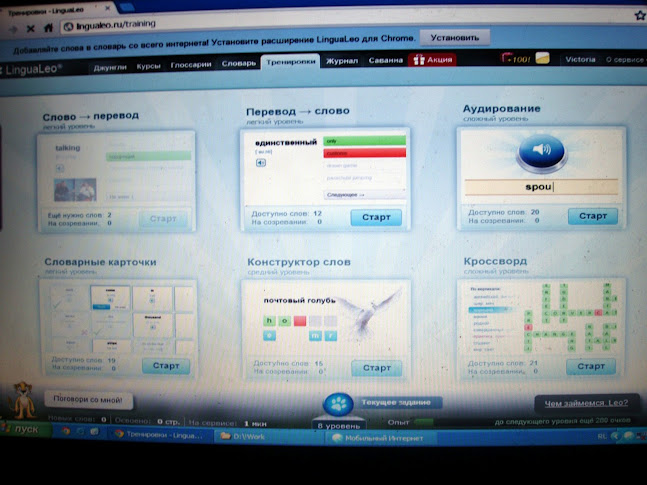The width and height of the screenshot is (647, 485).
Task: Open the Саванна menu item
Action: [x=385, y=60]
